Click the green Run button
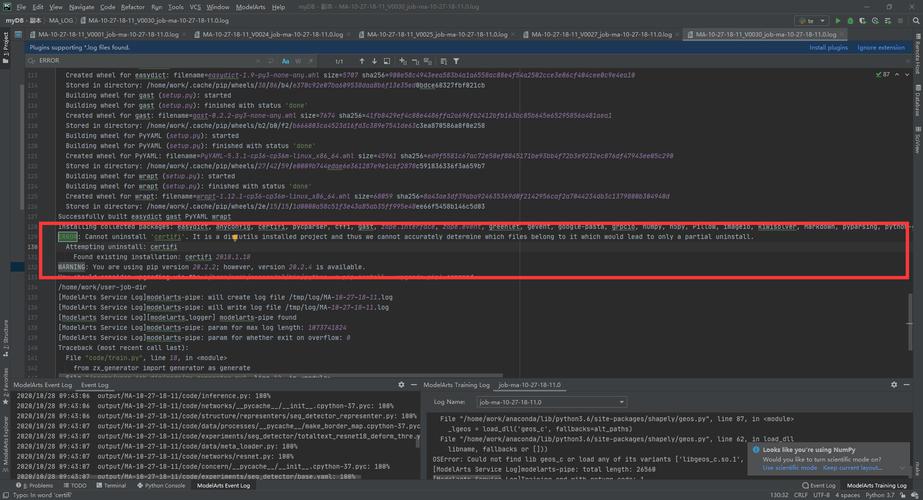 click(838, 21)
